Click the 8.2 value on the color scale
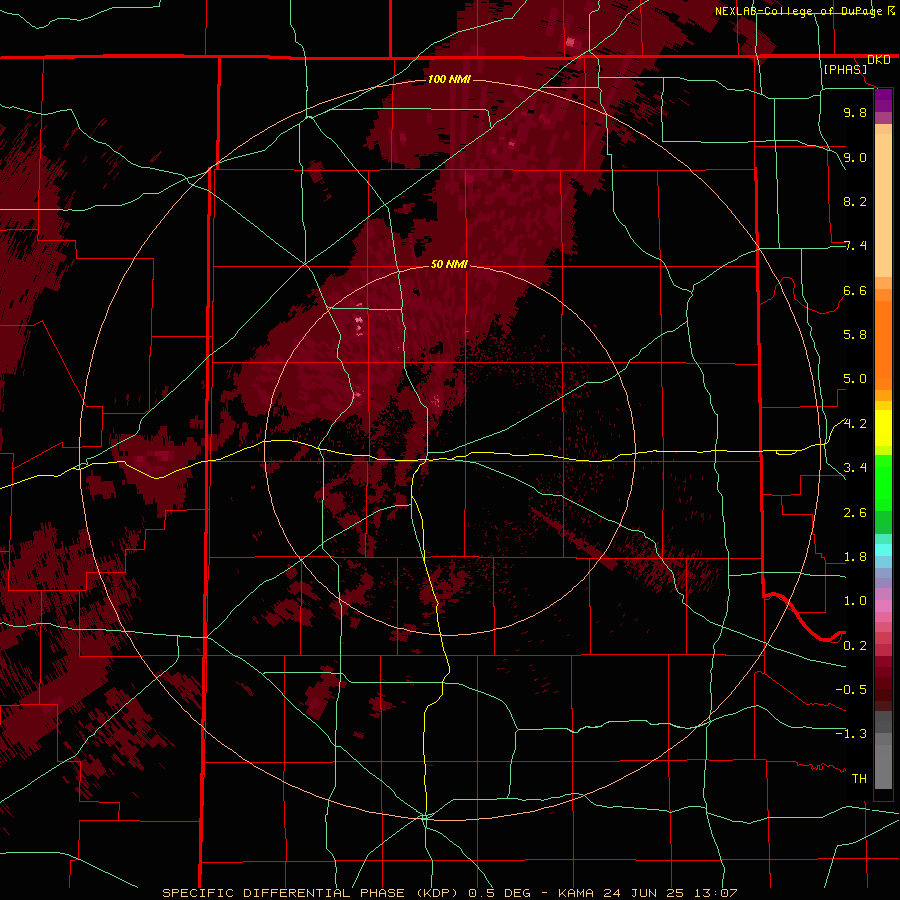 pos(855,201)
